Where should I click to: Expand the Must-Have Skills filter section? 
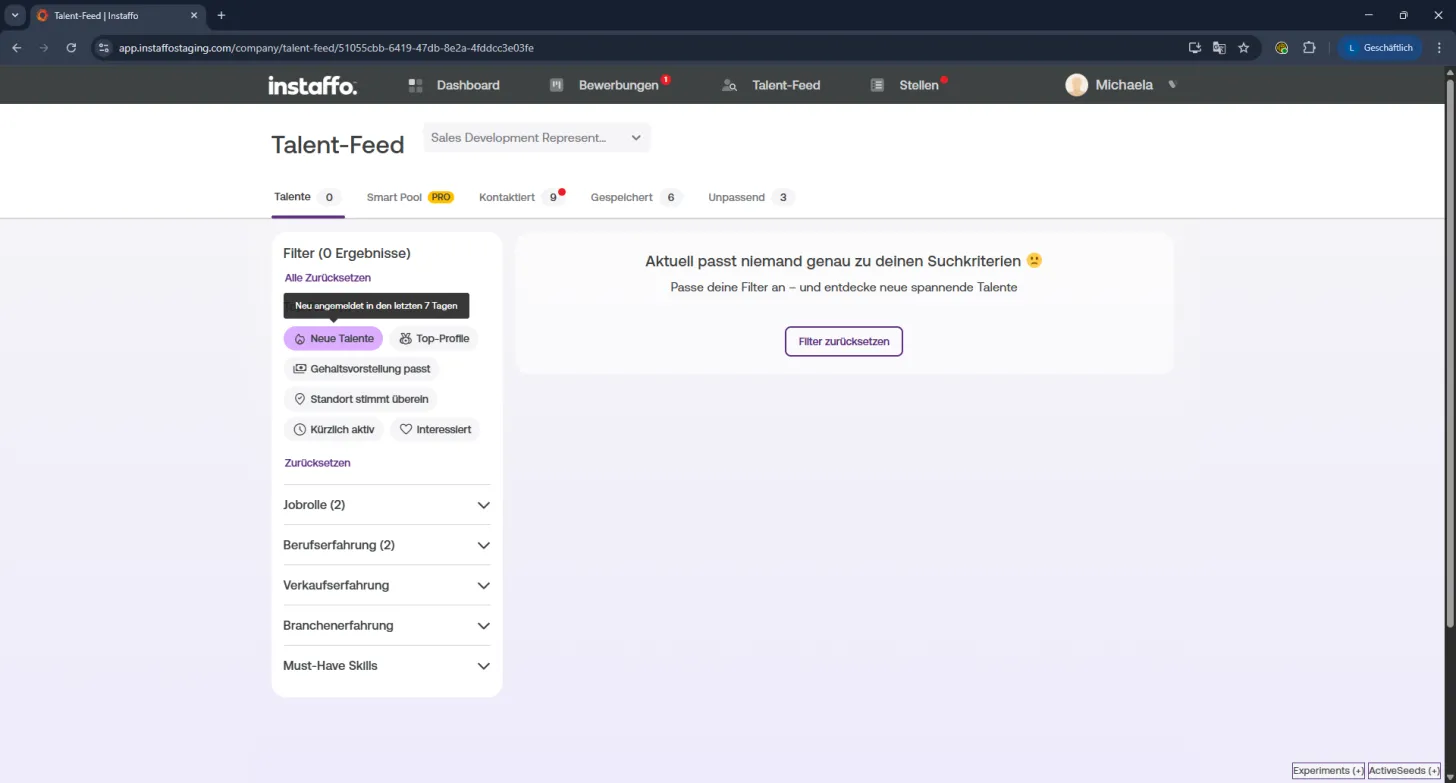tap(387, 665)
